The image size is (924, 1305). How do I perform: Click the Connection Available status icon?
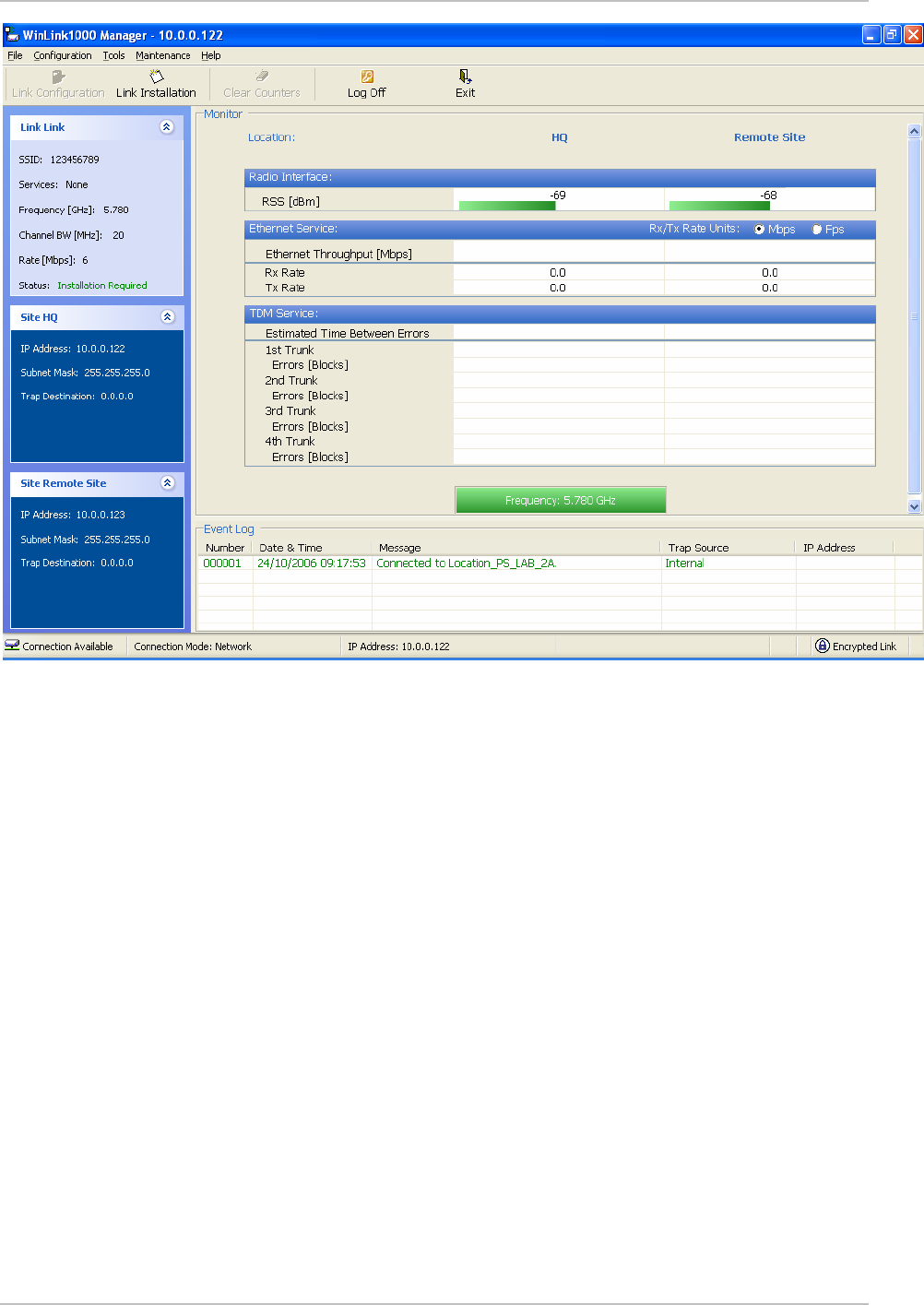(x=12, y=646)
